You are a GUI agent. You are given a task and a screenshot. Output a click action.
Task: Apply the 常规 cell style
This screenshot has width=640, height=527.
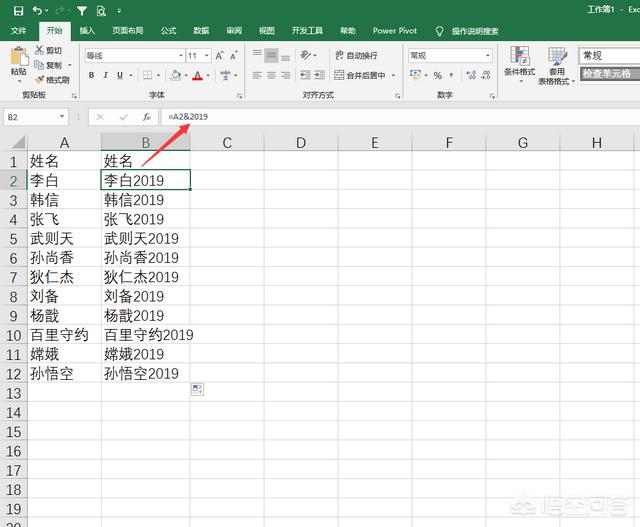(609, 56)
